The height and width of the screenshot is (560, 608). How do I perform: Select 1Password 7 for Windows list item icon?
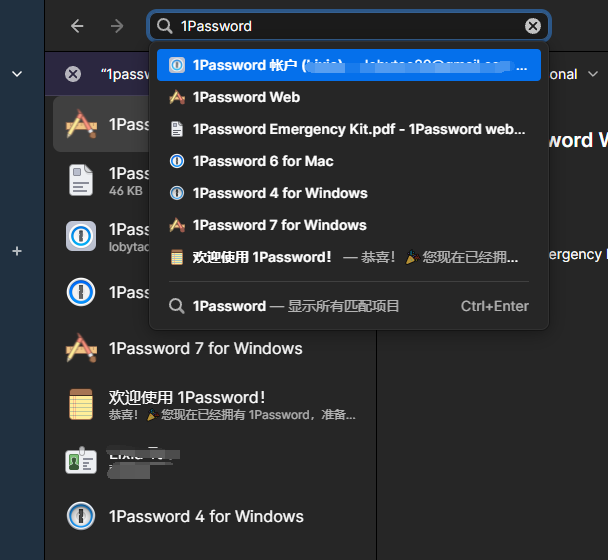coord(81,349)
